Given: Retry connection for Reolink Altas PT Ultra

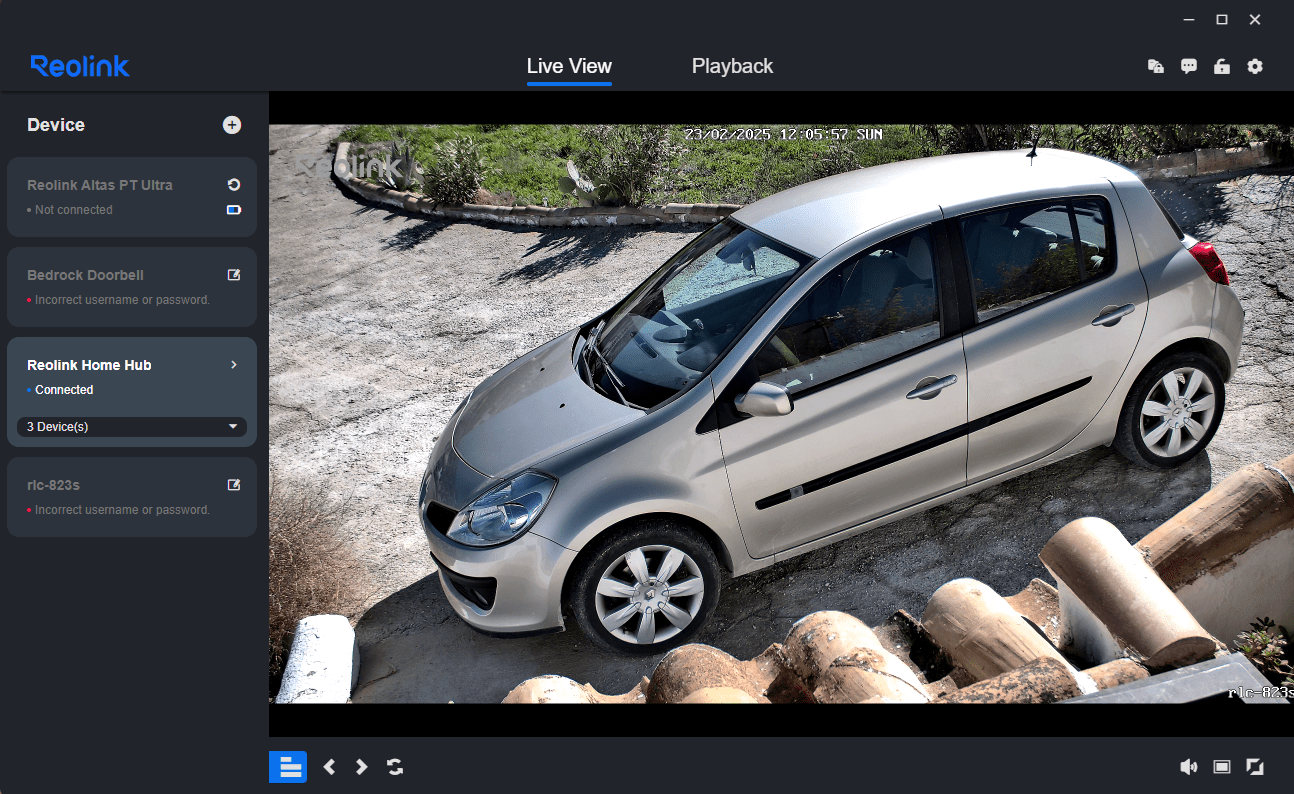Looking at the screenshot, I should point(234,185).
